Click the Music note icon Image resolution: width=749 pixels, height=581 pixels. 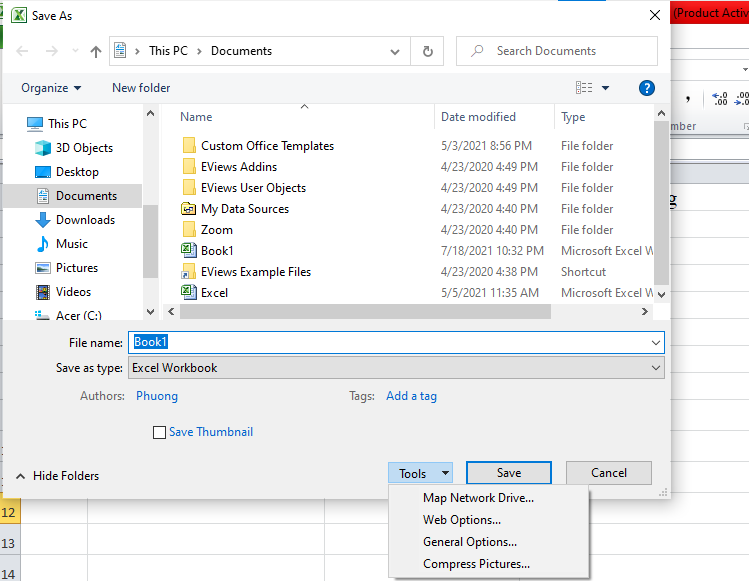[43, 244]
